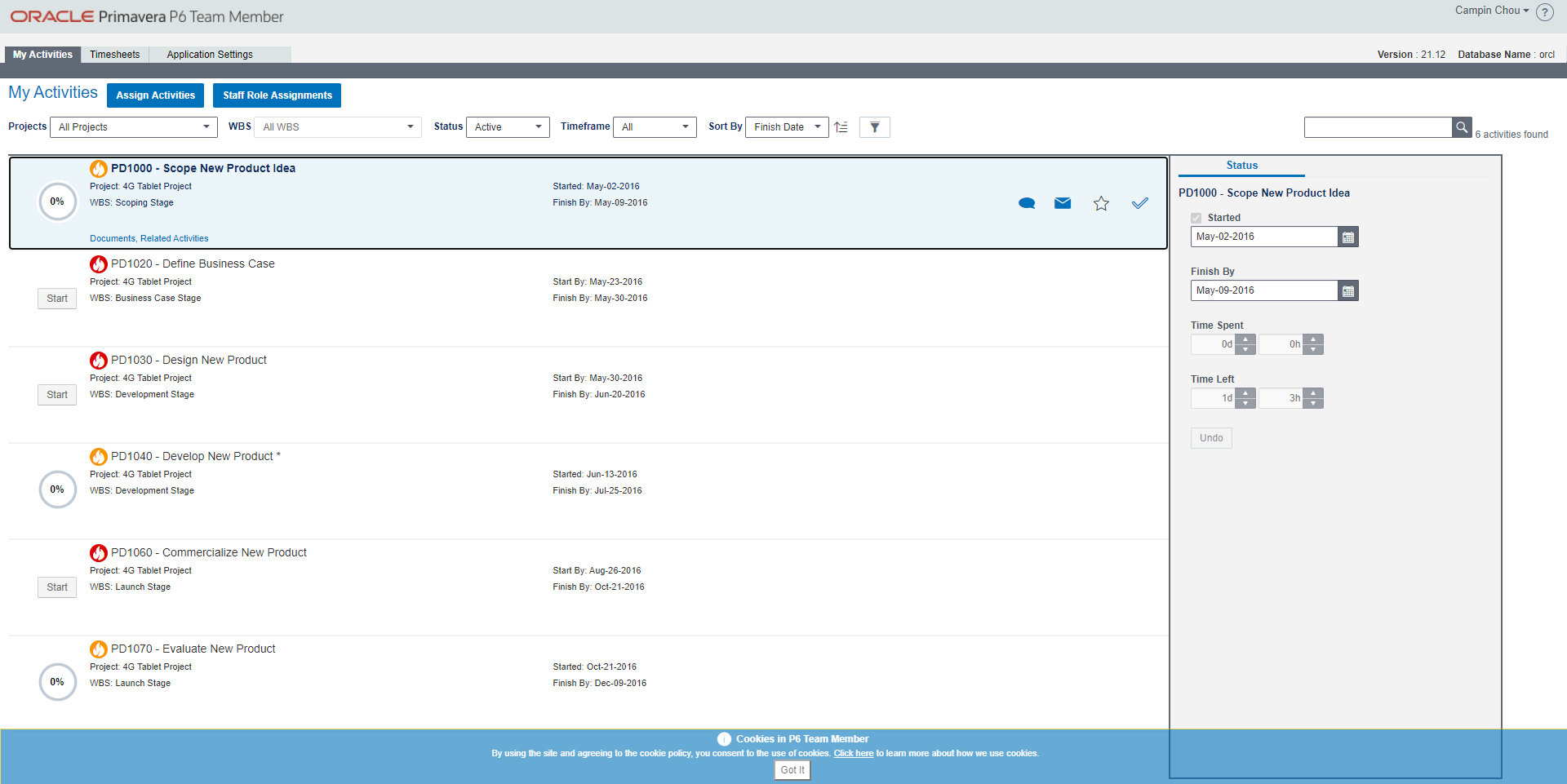Switch to the Timesheets tab
This screenshot has width=1567, height=784.
114,54
